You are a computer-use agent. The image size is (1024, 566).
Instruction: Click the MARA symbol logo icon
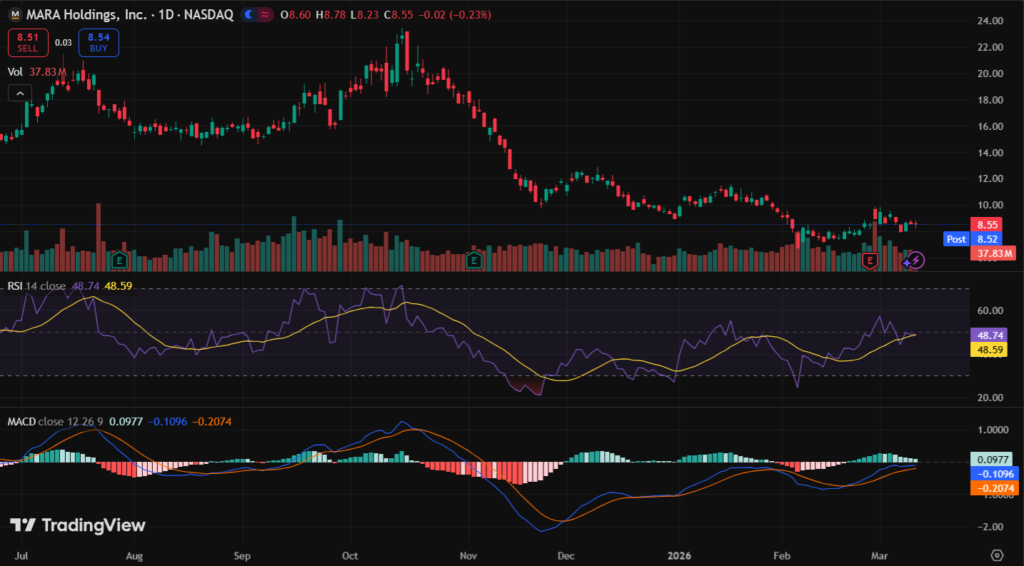15,16
